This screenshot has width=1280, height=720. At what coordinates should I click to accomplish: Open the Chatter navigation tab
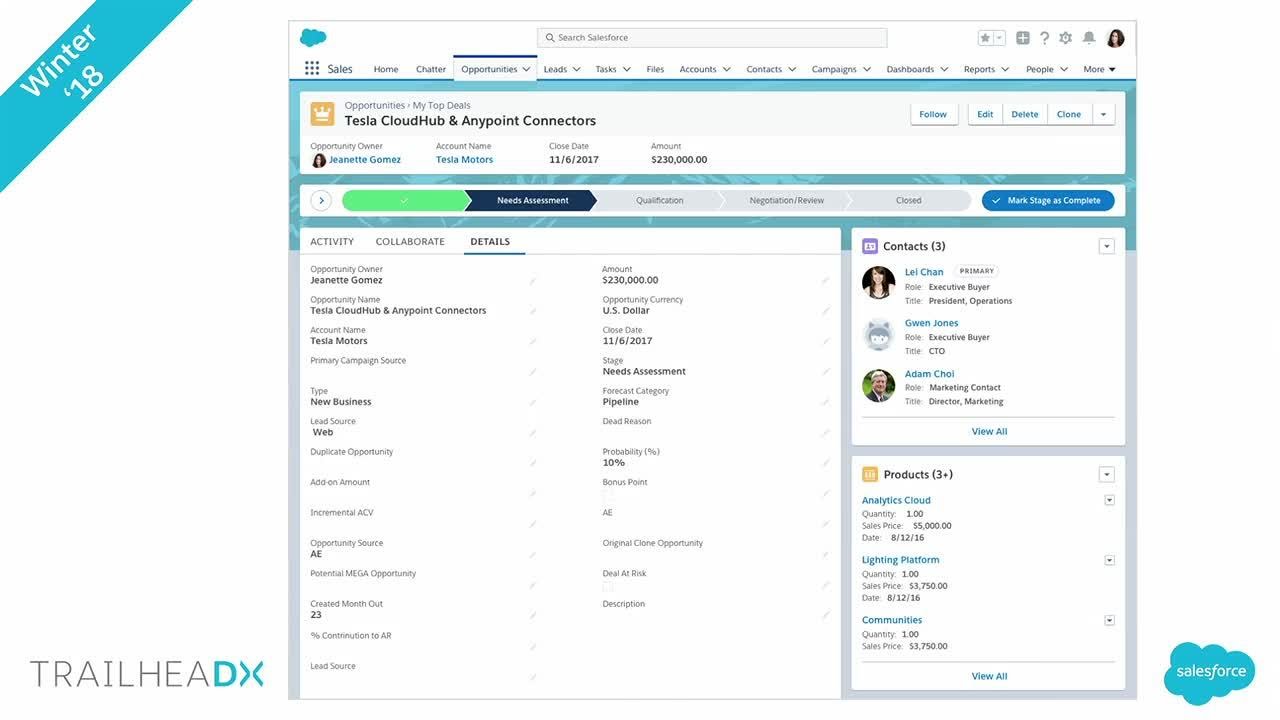[x=431, y=69]
